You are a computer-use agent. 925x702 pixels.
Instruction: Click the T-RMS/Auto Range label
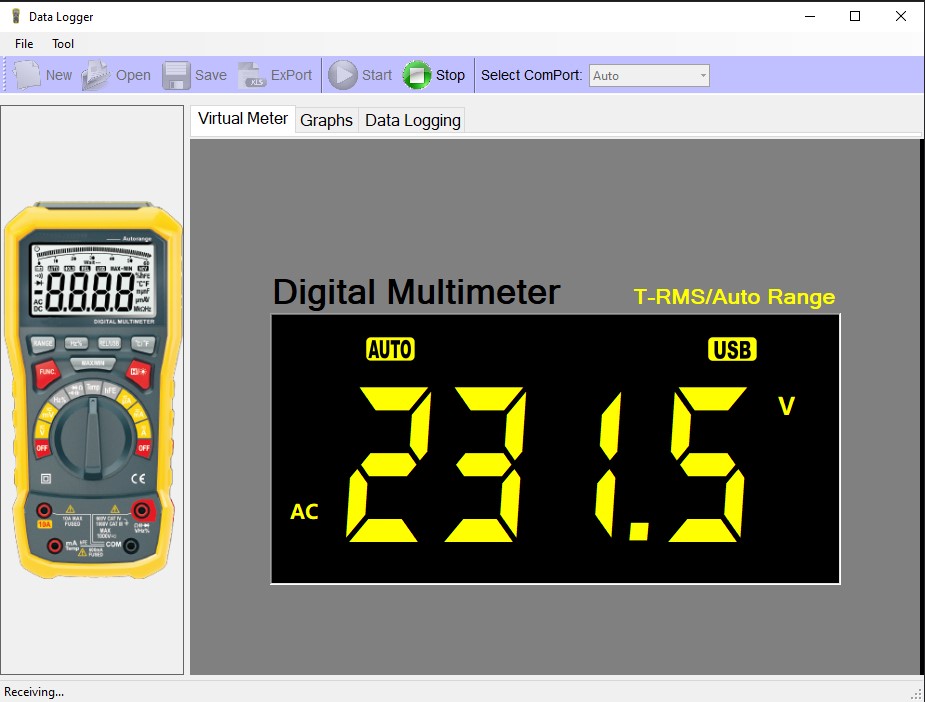tap(734, 297)
